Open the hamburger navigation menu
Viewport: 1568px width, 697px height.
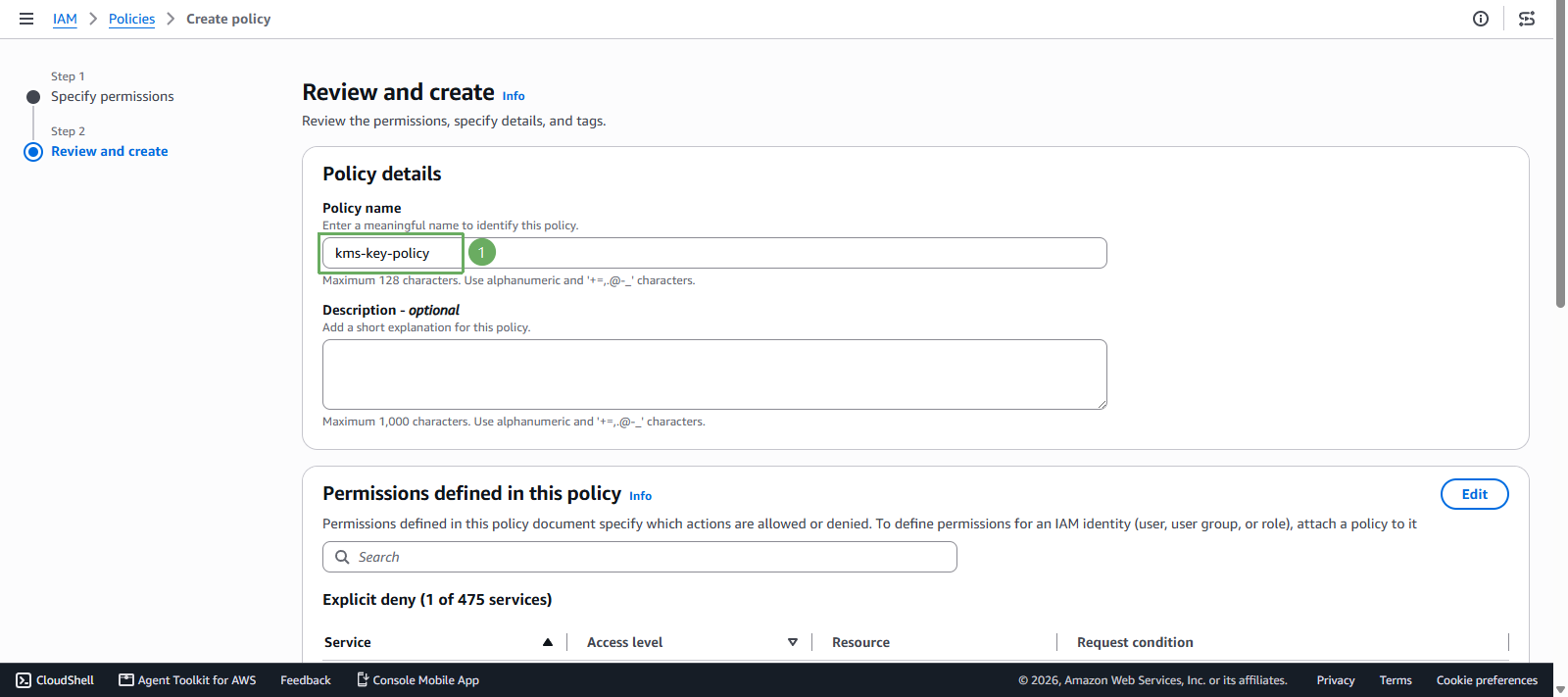point(26,19)
